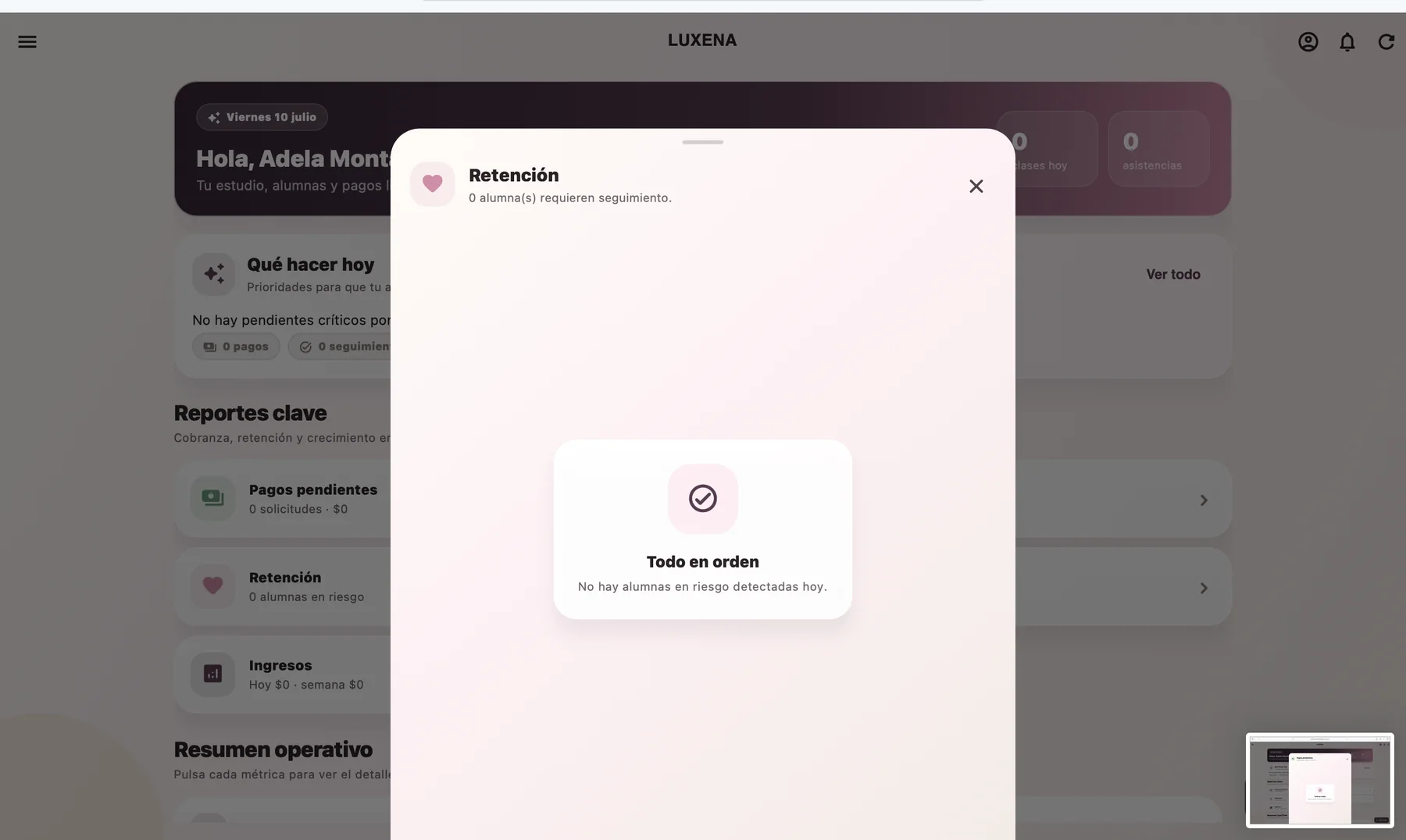
Task: Click the Pagos pendientes money icon
Action: pyautogui.click(x=212, y=498)
